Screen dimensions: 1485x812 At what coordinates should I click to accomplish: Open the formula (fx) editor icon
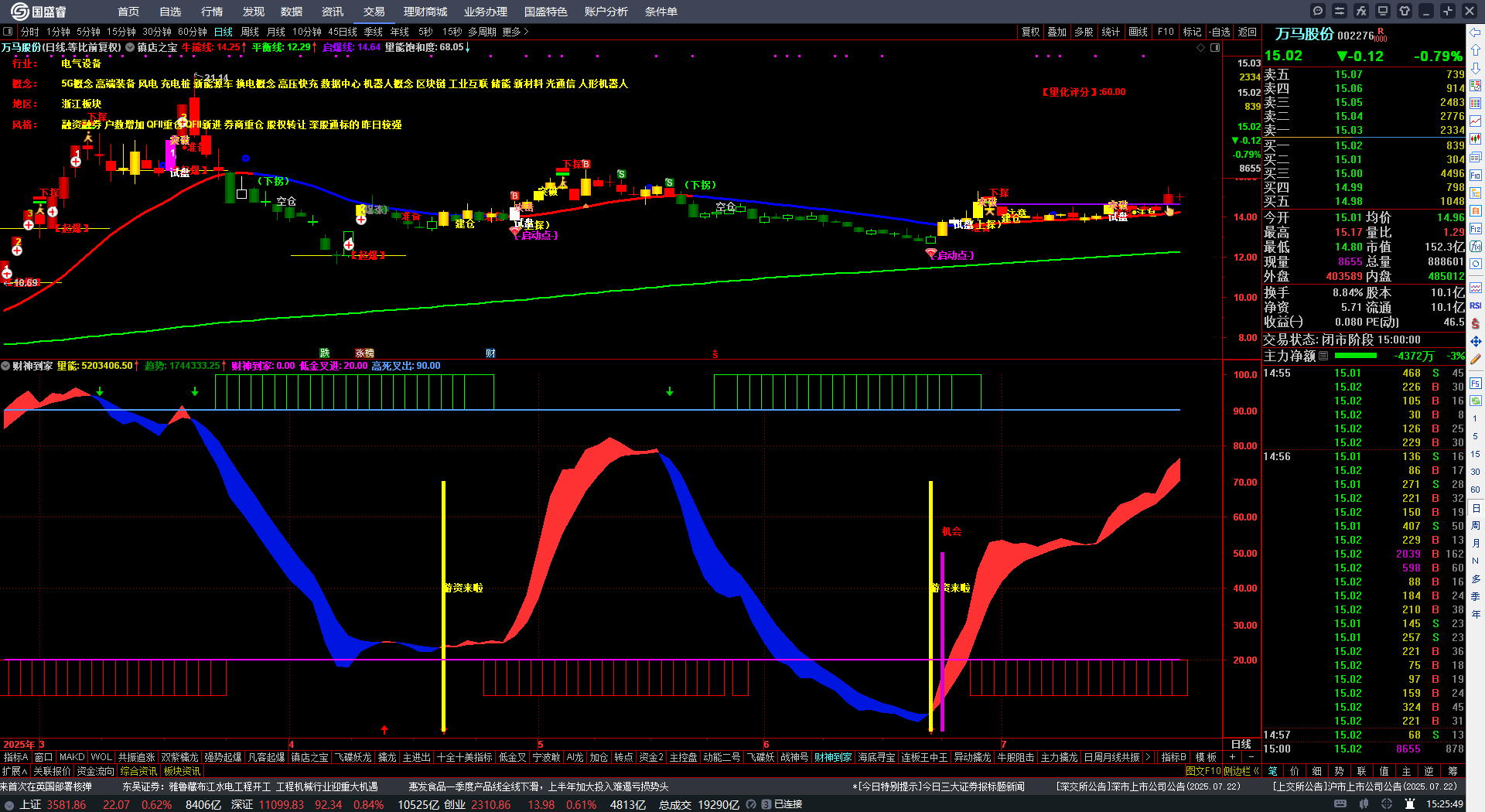pos(1361,11)
